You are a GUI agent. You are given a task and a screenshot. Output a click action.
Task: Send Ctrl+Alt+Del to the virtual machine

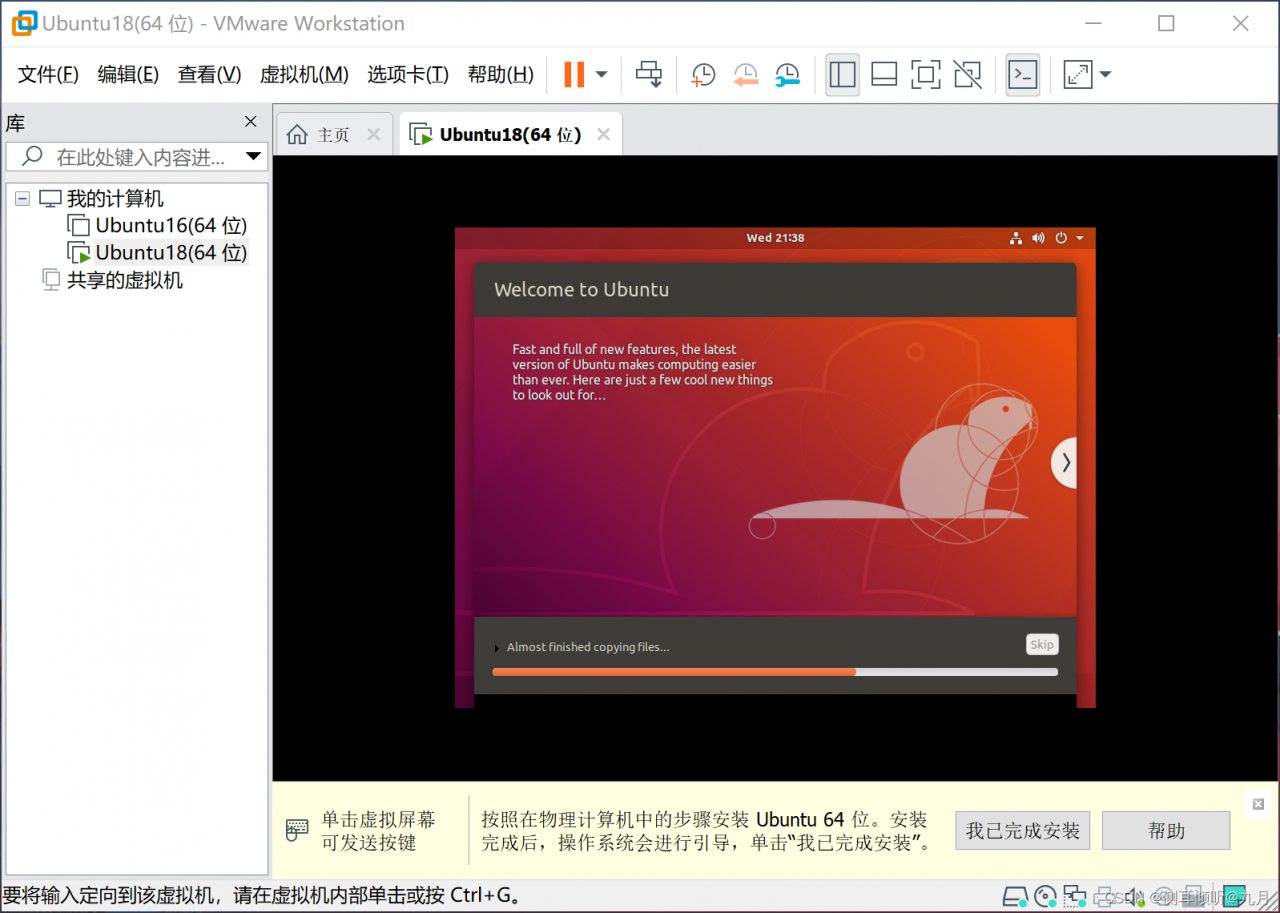coord(650,74)
